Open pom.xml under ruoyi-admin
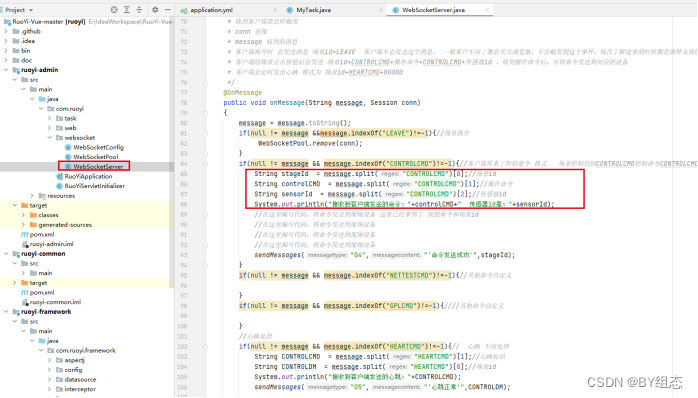Viewport: 698px width, 398px height. 42,235
